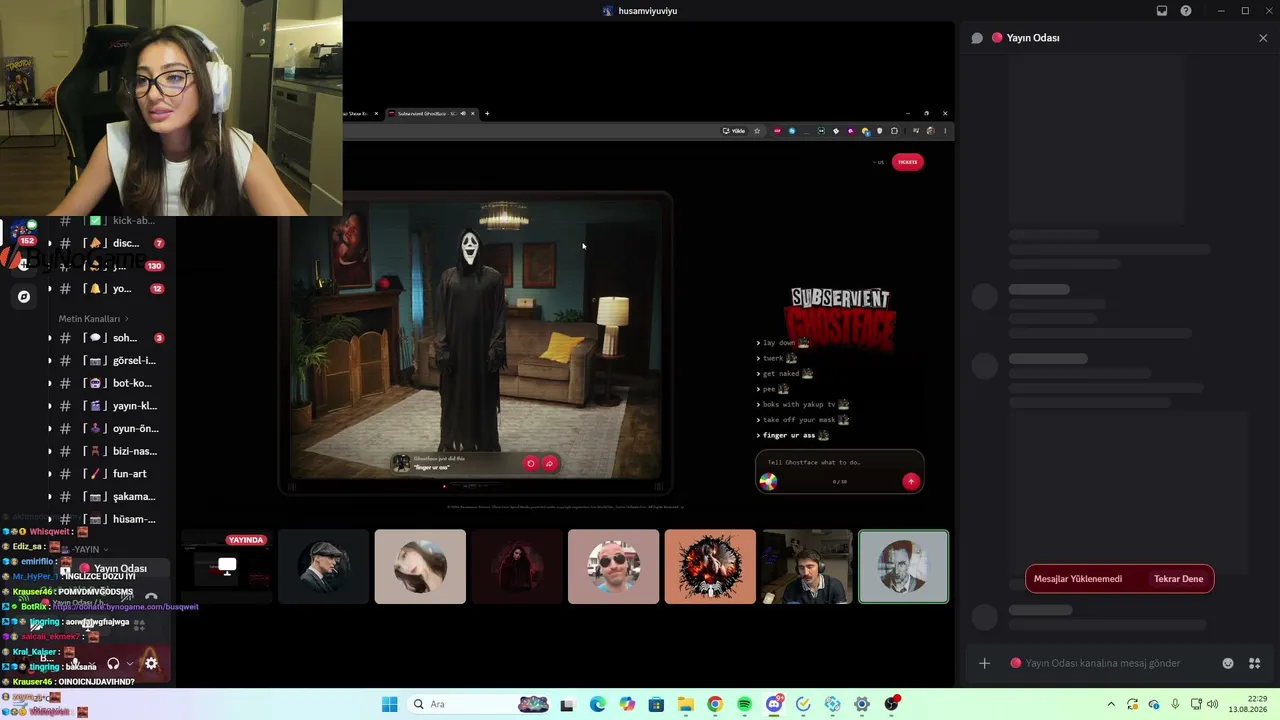Viewport: 1280px width, 720px height.
Task: Open the kick-ab... channel
Action: pyautogui.click(x=115, y=220)
